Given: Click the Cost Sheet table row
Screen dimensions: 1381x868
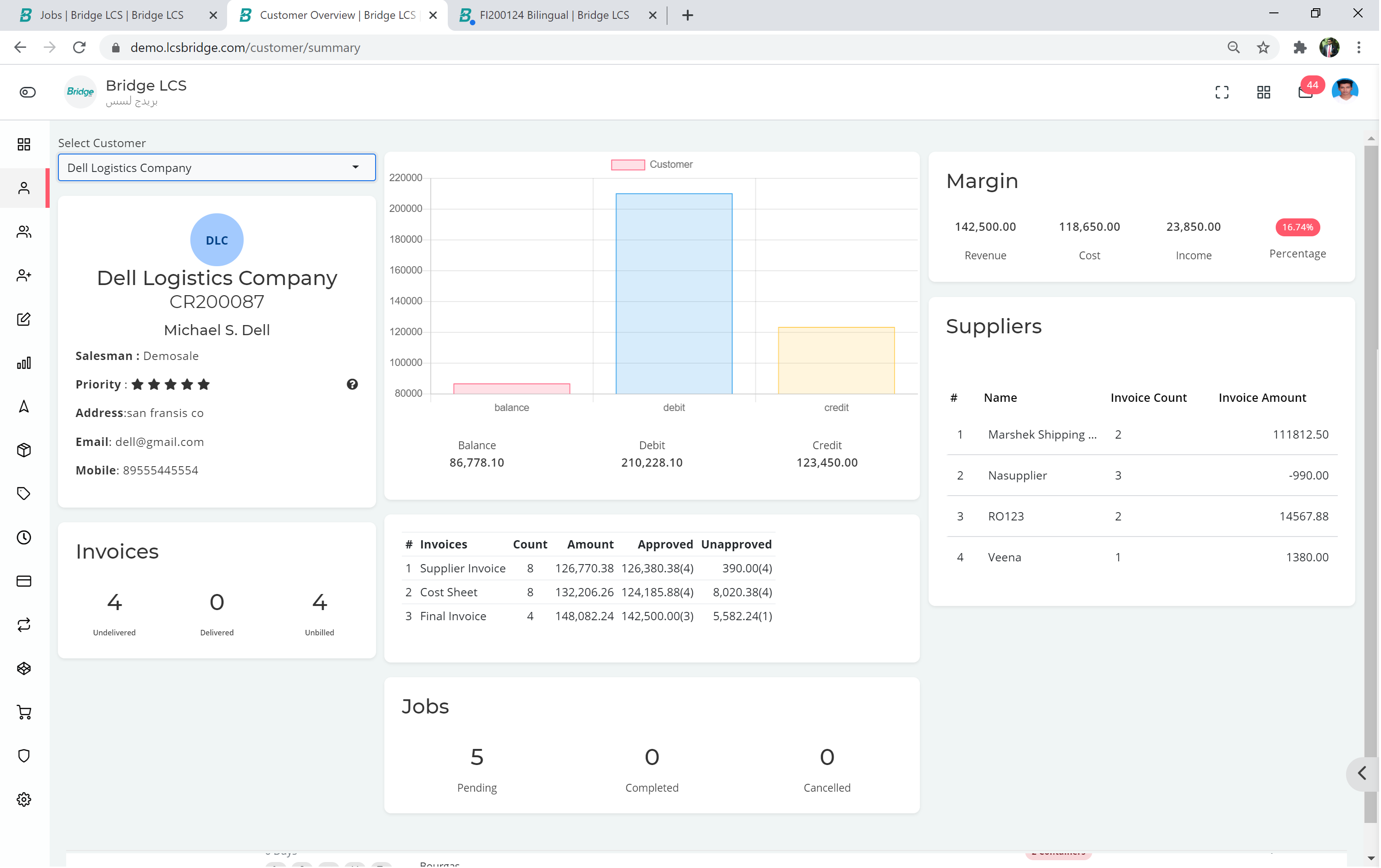Looking at the screenshot, I should click(x=589, y=593).
